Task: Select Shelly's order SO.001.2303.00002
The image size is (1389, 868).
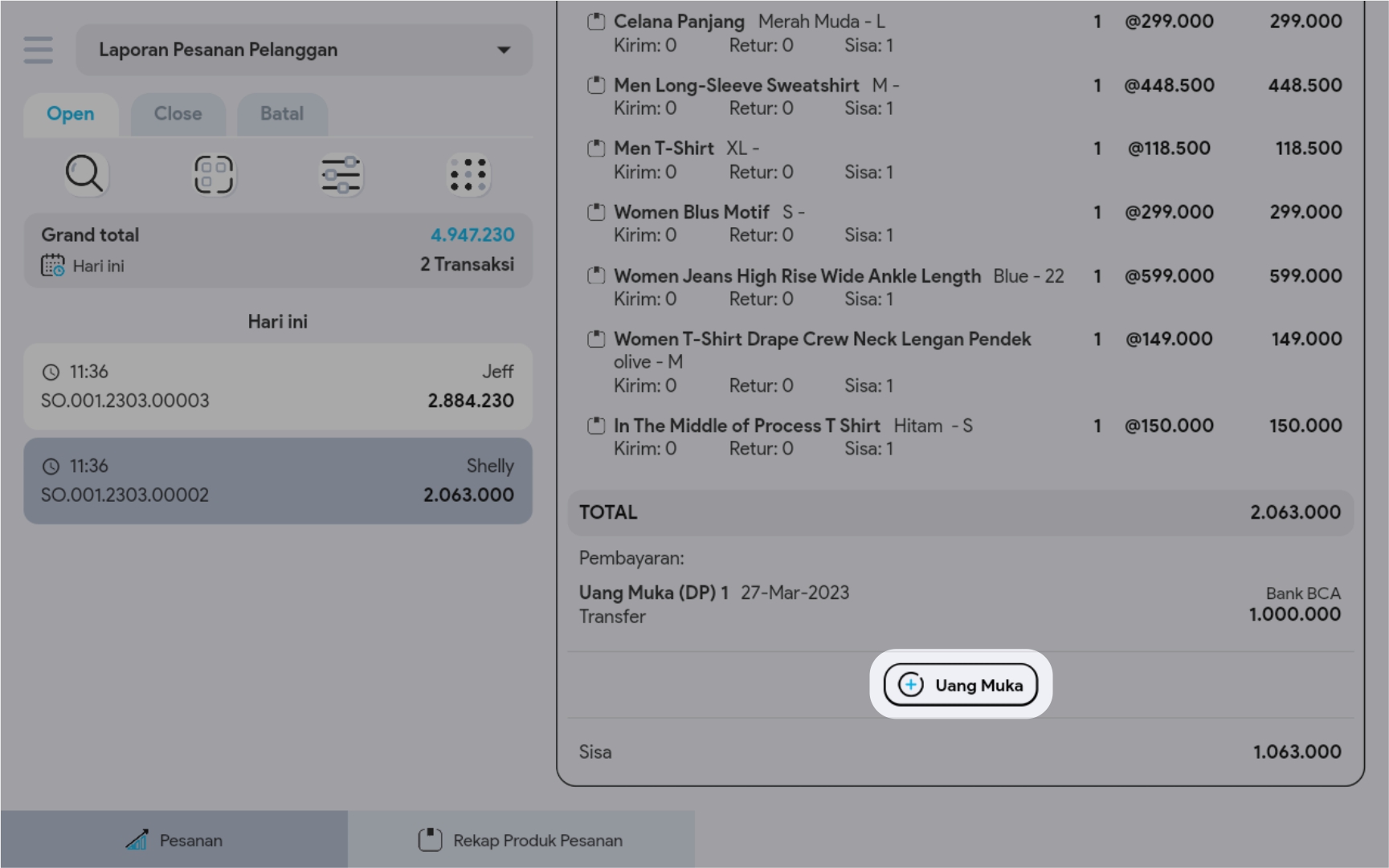Action: (278, 481)
